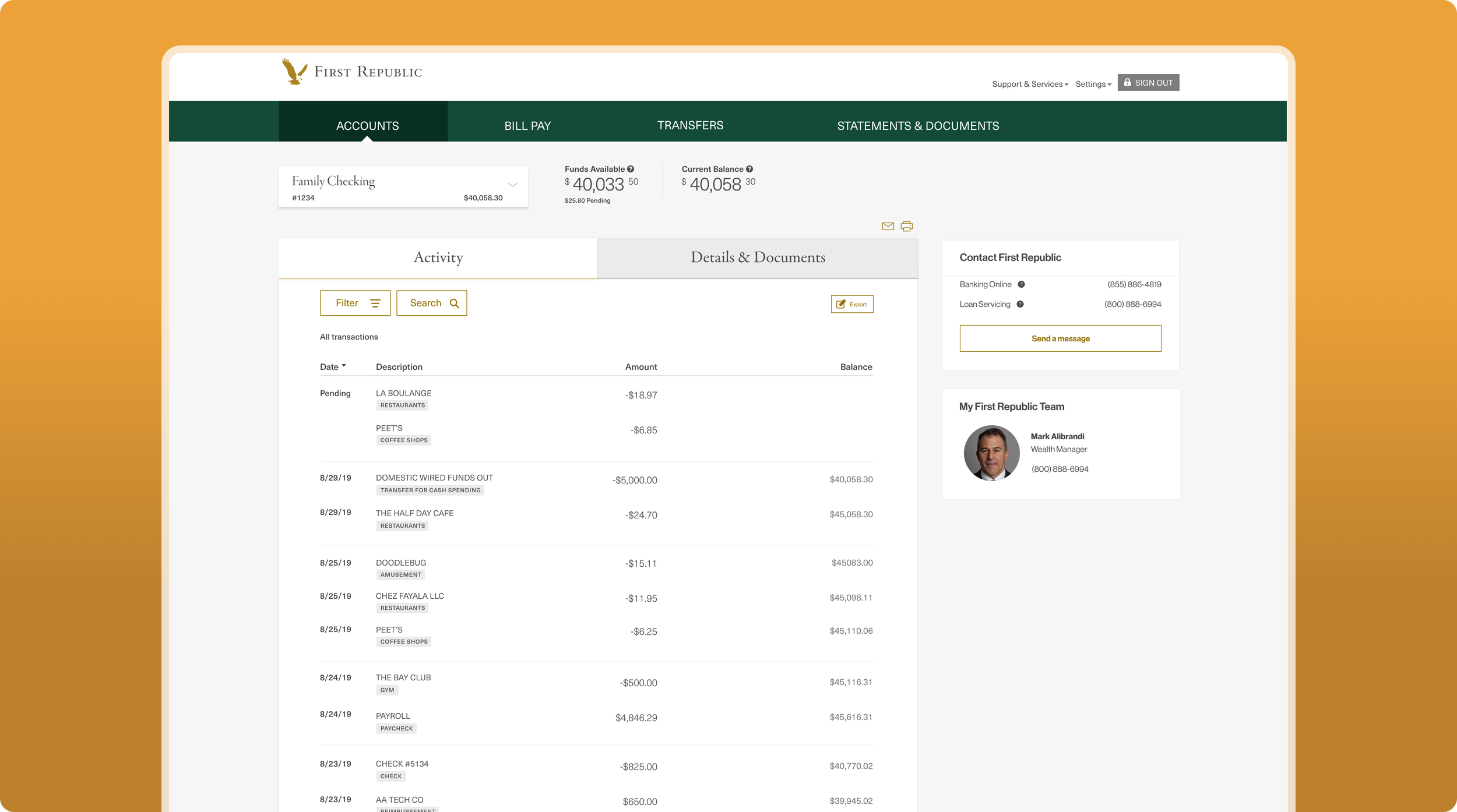This screenshot has width=1457, height=812.
Task: Click the -$825.00 check amount
Action: click(638, 767)
